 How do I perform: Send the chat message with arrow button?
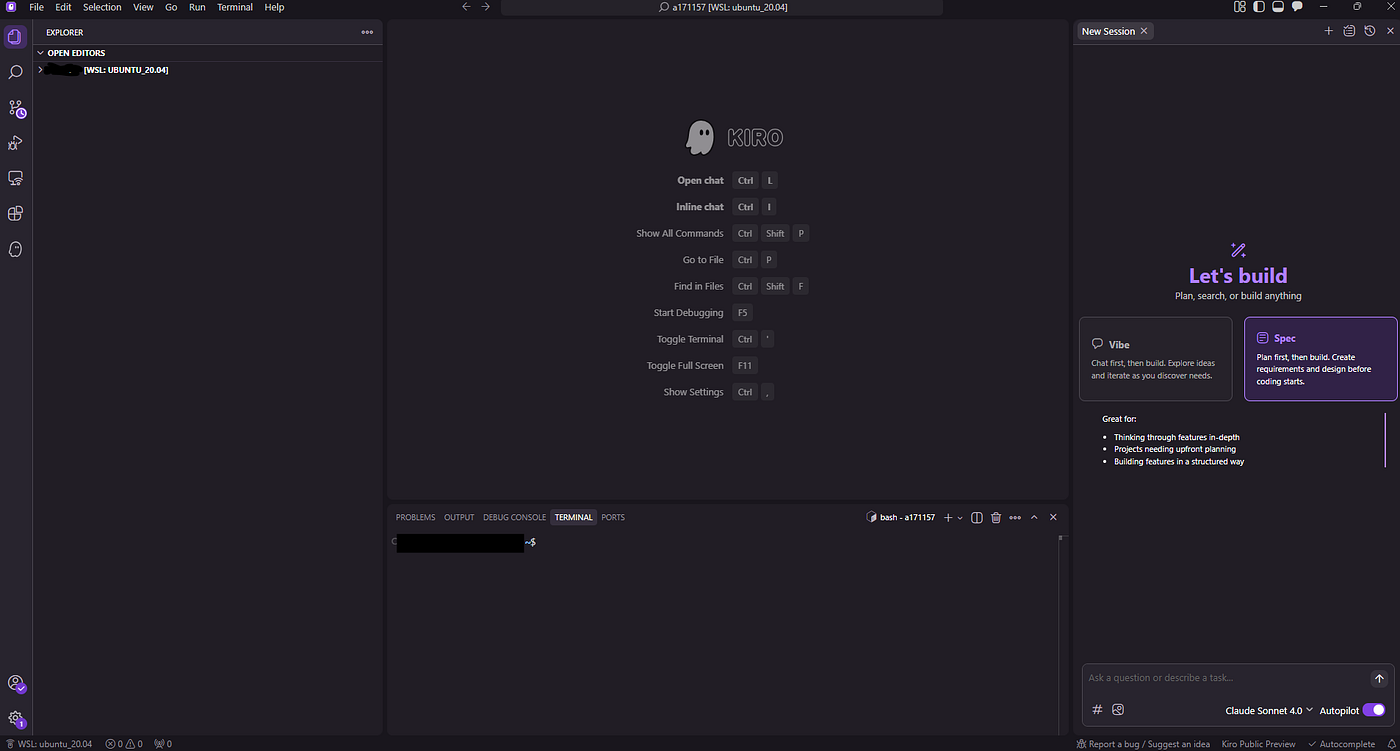tap(1379, 679)
